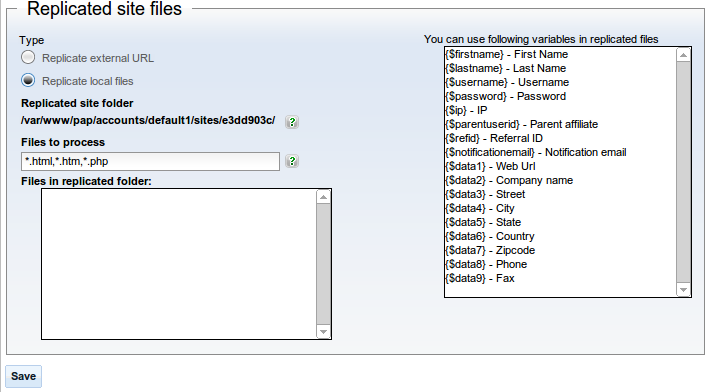The image size is (707, 392).
Task: Click inside Files in replicated folder list
Action: (x=179, y=264)
